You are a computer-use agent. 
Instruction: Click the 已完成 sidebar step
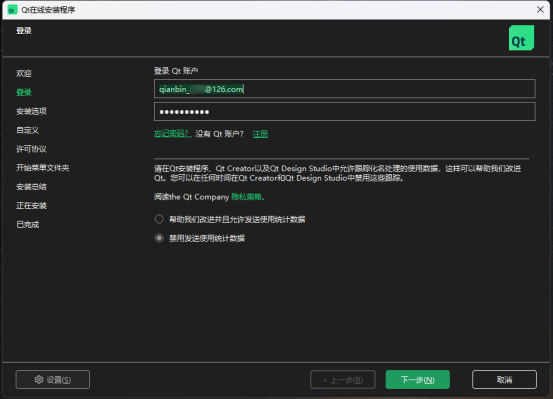(28, 224)
